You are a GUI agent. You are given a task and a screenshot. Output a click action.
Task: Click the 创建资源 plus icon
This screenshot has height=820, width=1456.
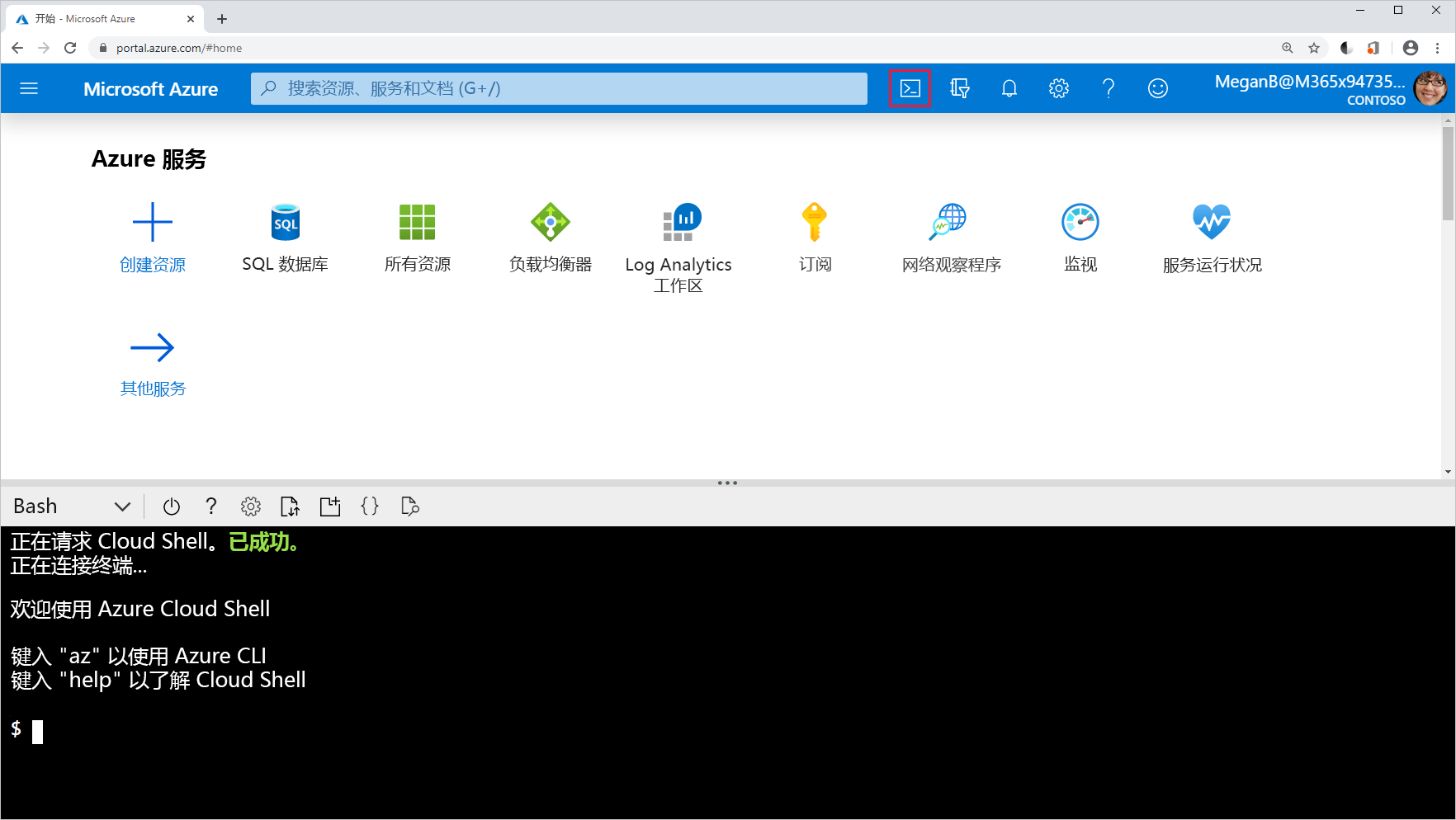[x=153, y=221]
